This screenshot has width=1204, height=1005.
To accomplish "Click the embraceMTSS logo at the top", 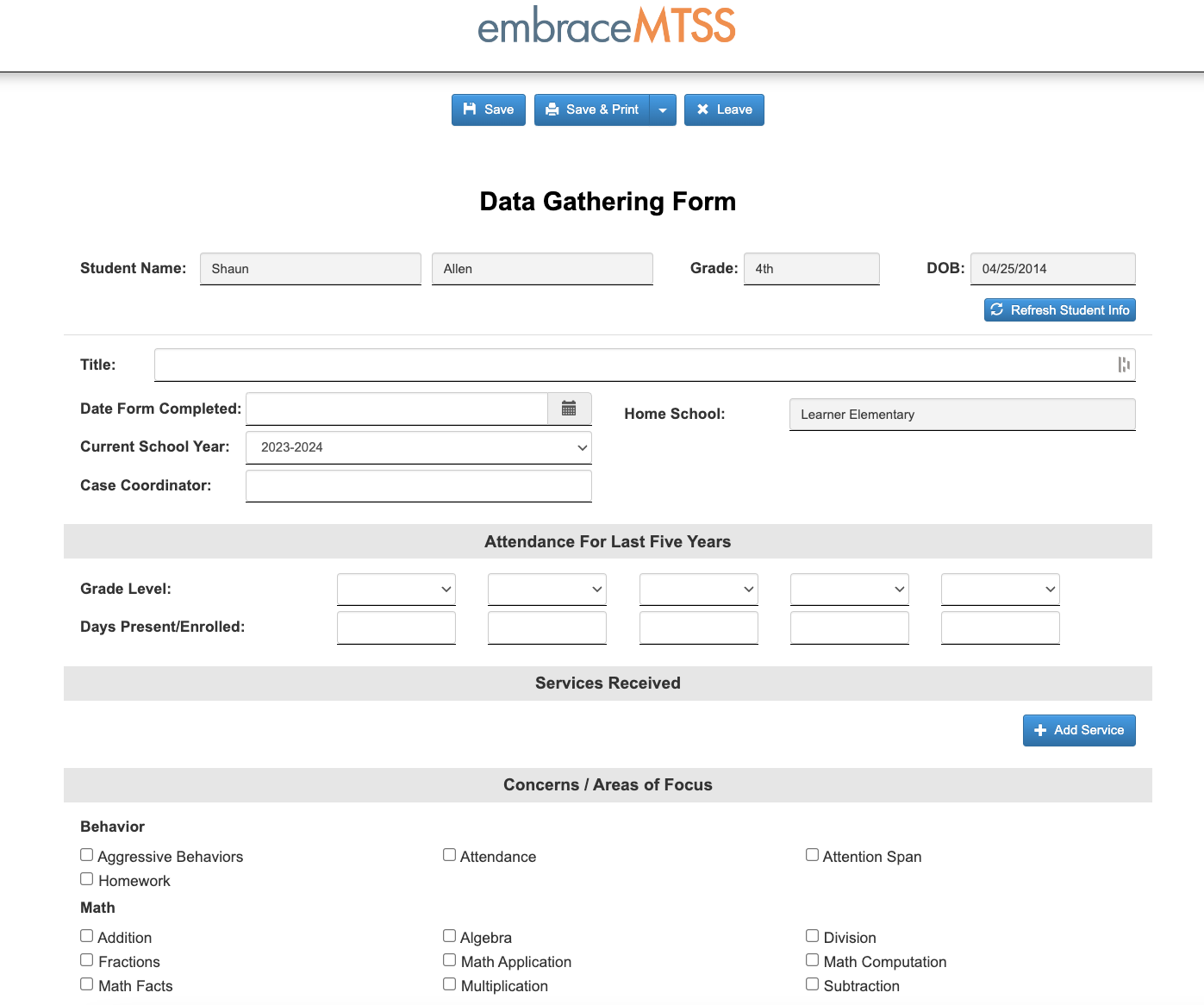I will 607,26.
